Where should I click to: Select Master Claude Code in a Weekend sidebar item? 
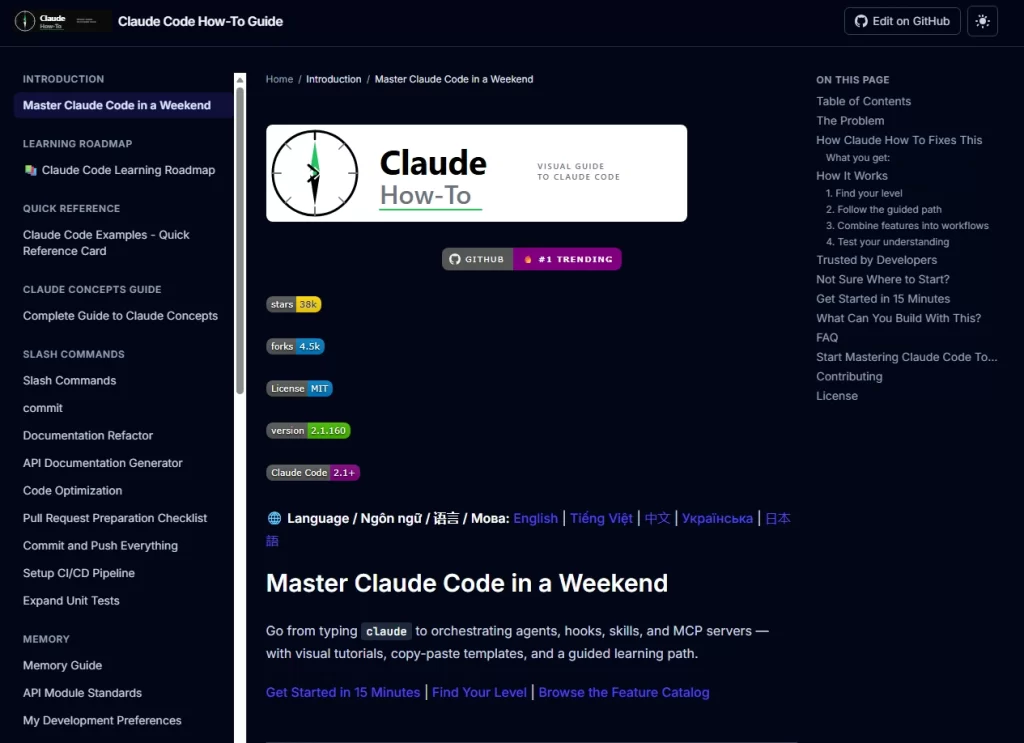pyautogui.click(x=123, y=105)
